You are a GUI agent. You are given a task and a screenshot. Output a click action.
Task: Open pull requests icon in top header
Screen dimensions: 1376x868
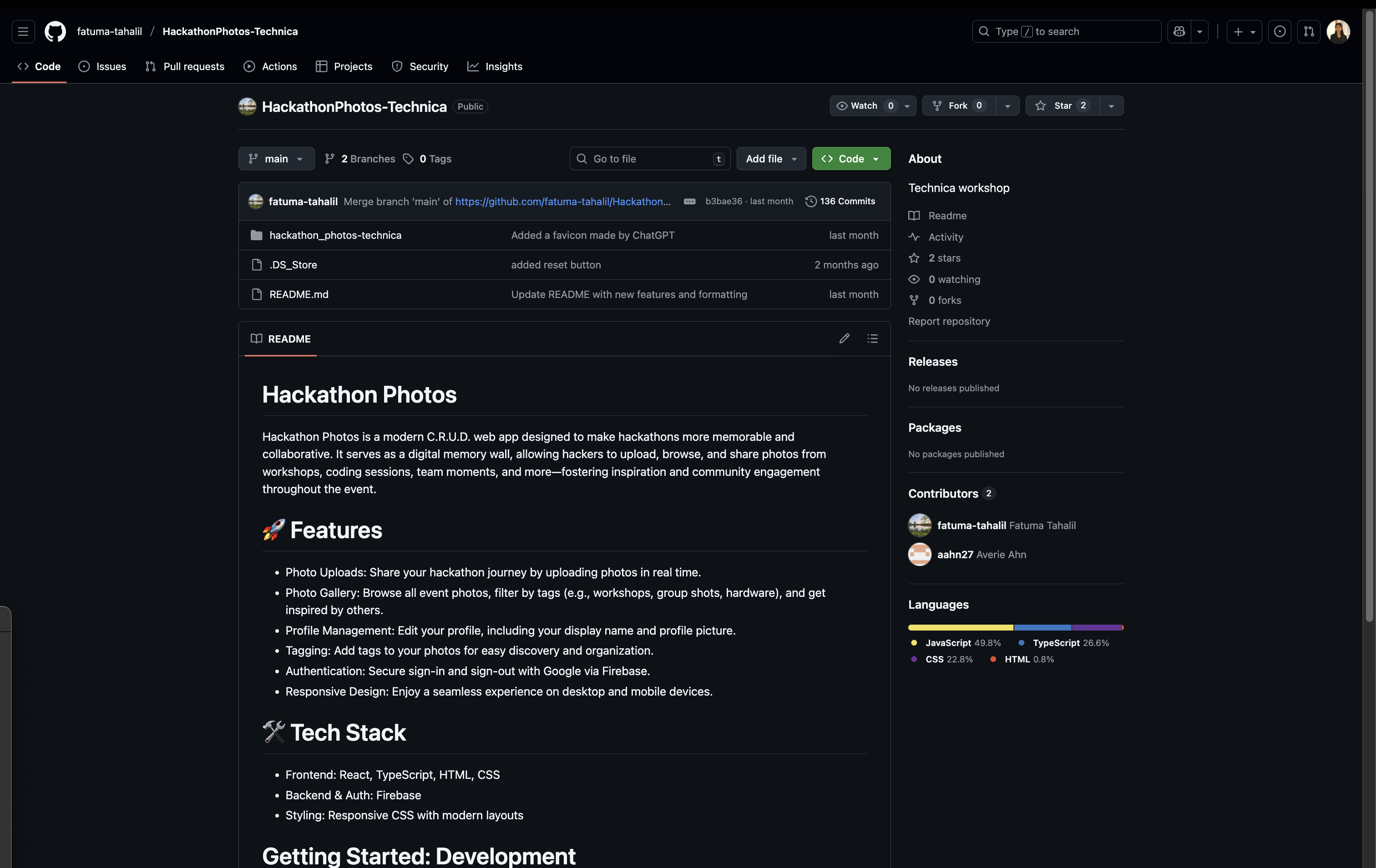1309,31
